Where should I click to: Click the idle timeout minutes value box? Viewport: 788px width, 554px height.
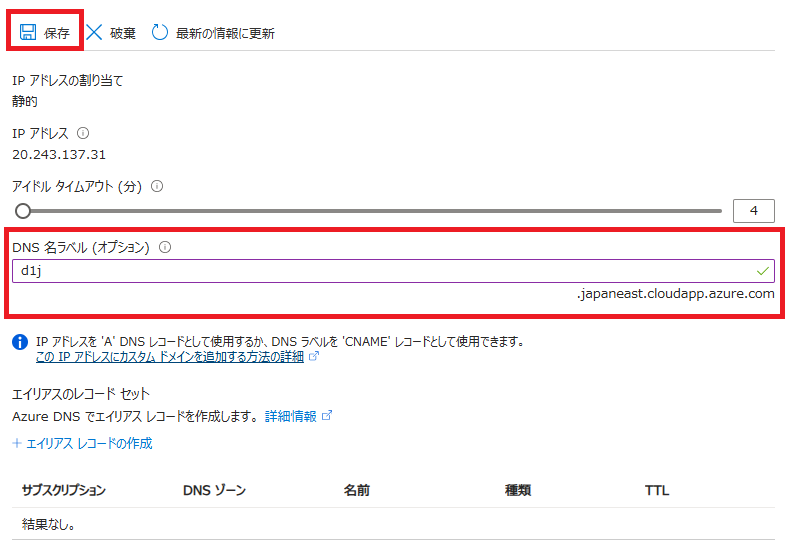[753, 211]
